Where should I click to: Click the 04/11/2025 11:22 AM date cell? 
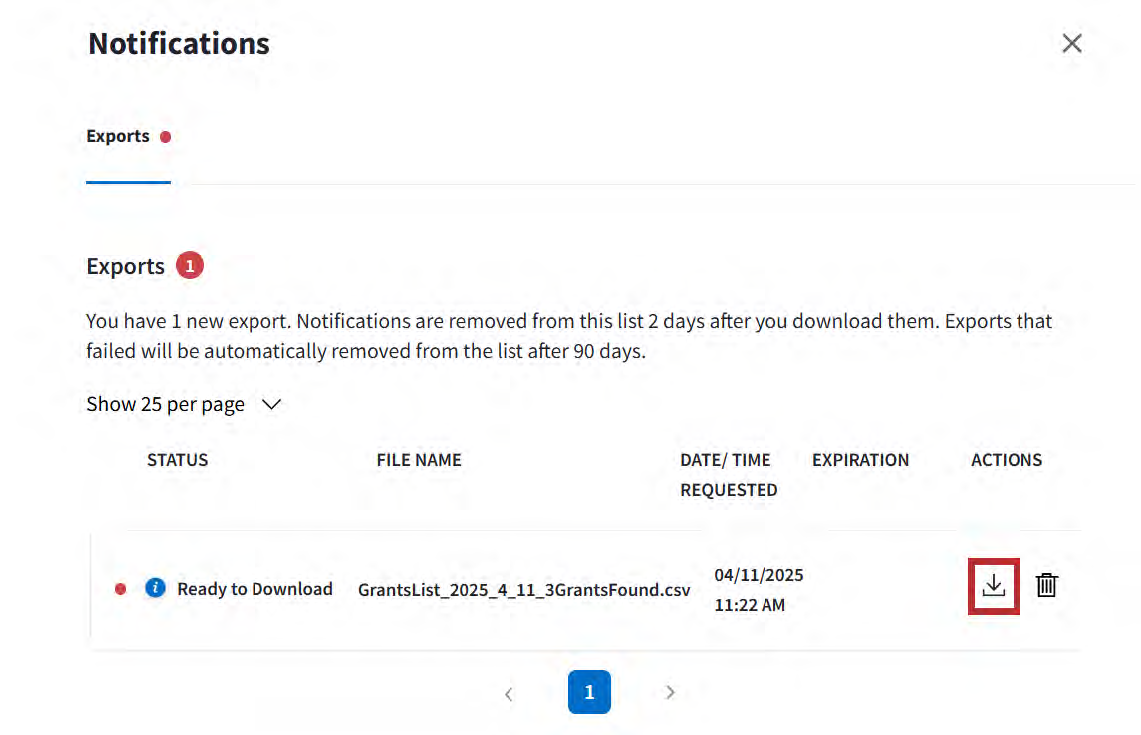[758, 590]
